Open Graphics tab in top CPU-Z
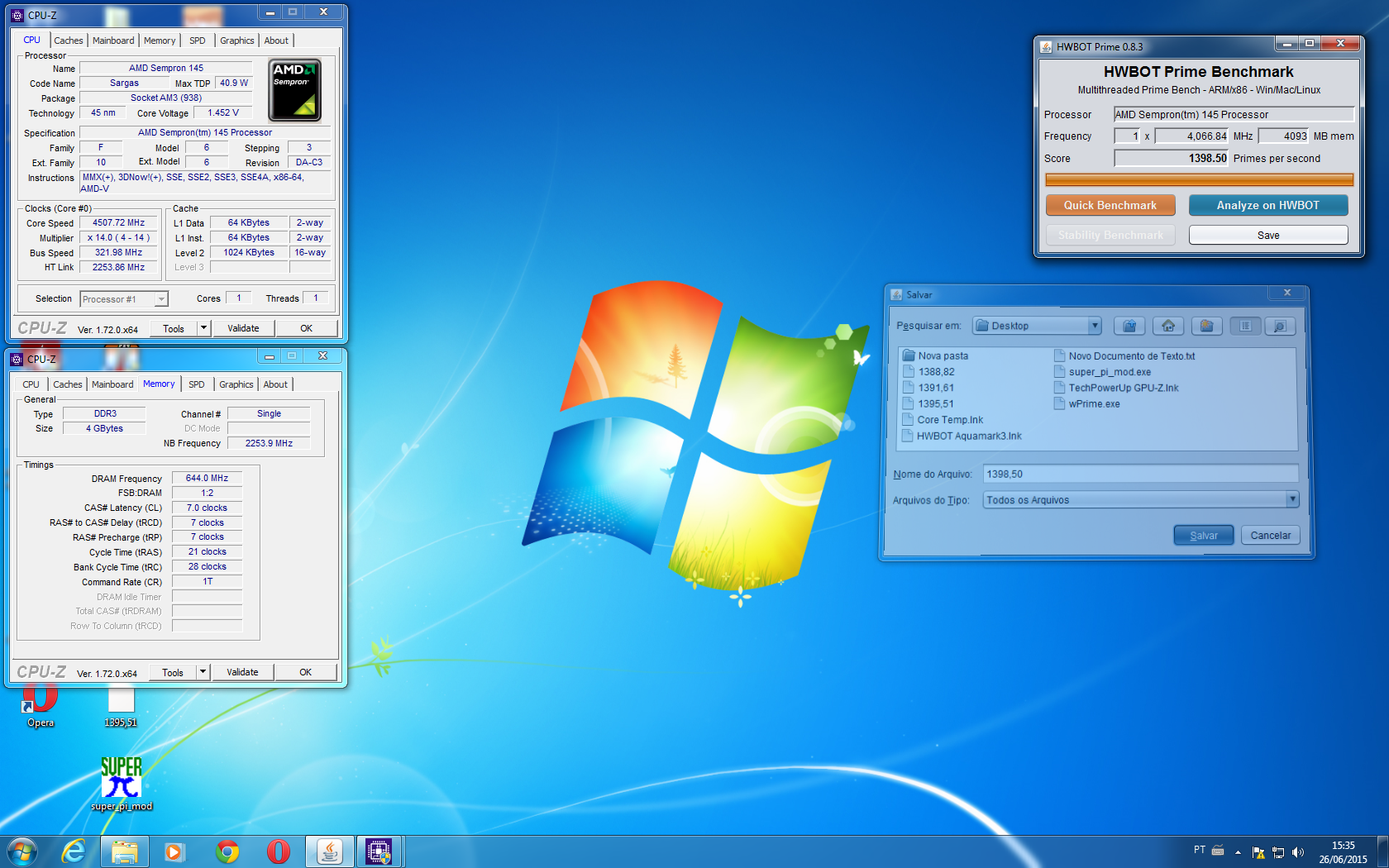Screen dimensions: 1389x868 tap(237, 41)
